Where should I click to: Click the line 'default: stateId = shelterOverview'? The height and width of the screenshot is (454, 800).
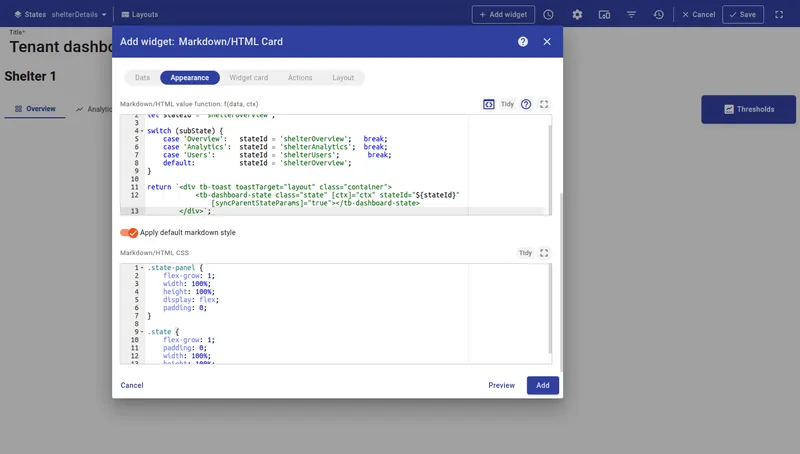tap(257, 163)
